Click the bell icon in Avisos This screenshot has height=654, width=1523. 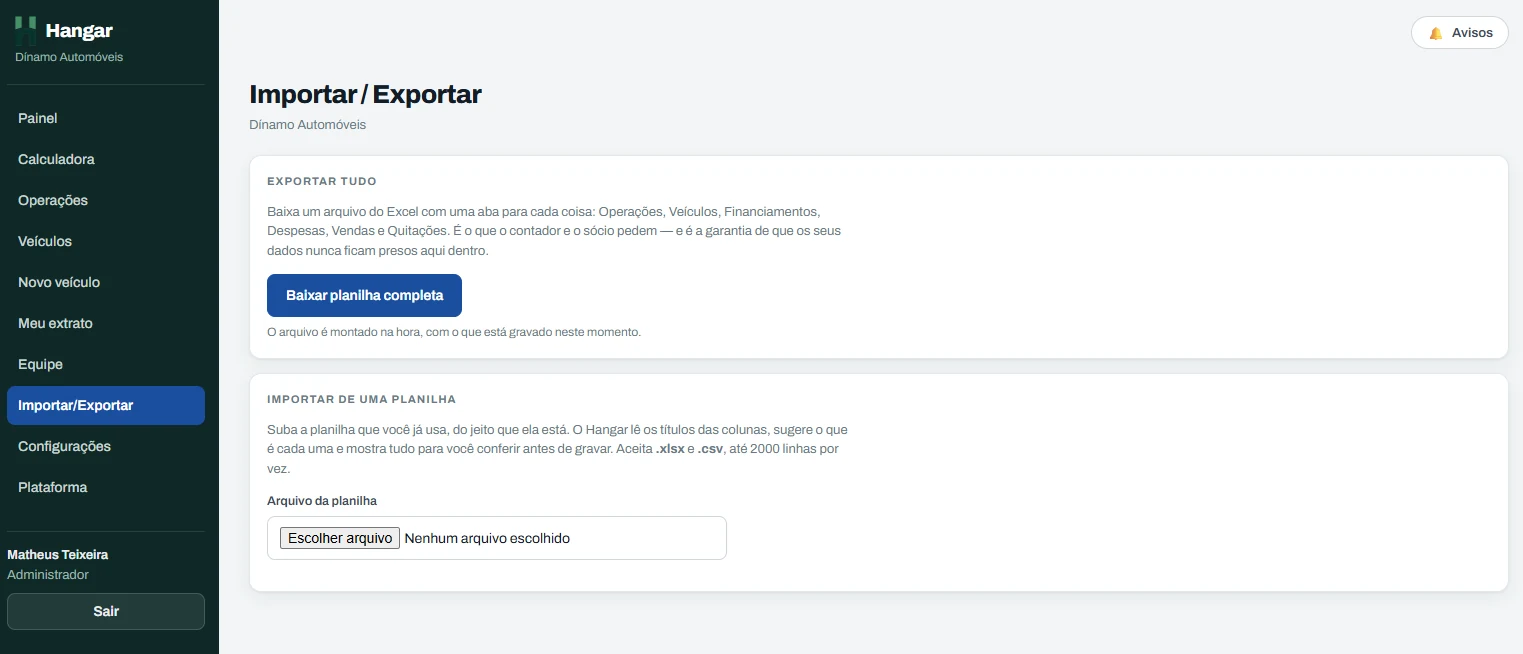pyautogui.click(x=1436, y=33)
